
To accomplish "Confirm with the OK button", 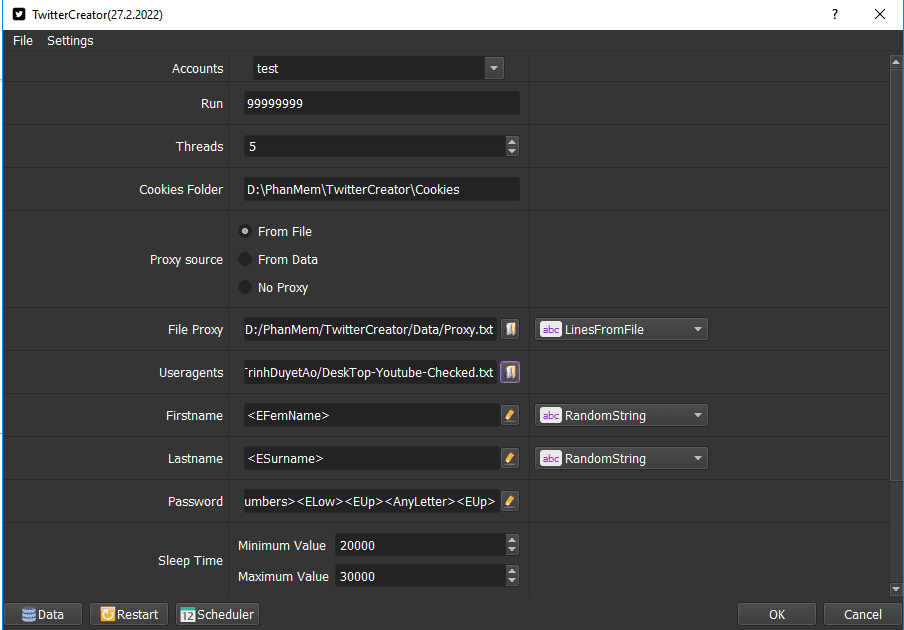I will coord(777,614).
